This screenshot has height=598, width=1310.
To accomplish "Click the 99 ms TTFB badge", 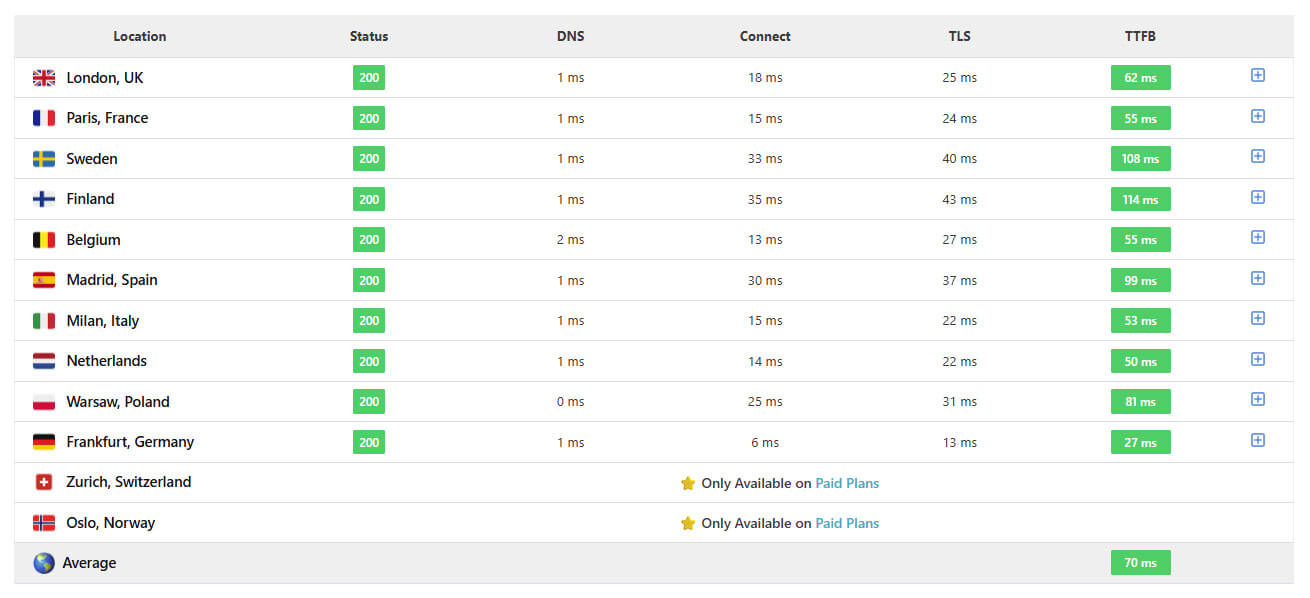I will pos(1140,280).
